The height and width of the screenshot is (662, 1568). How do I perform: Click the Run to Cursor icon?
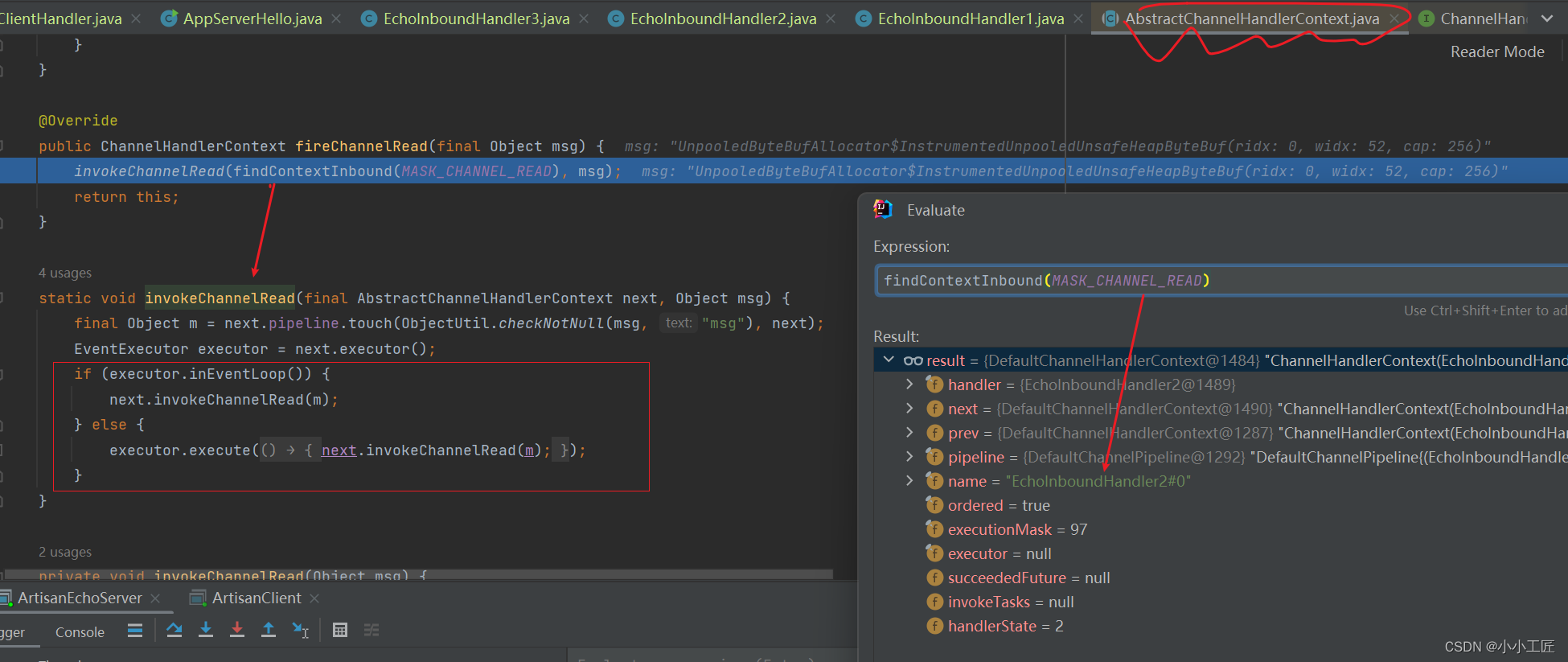[301, 630]
